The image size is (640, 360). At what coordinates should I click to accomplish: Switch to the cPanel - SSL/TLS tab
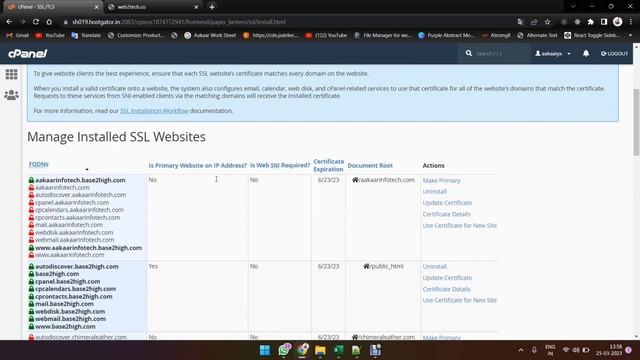53,7
